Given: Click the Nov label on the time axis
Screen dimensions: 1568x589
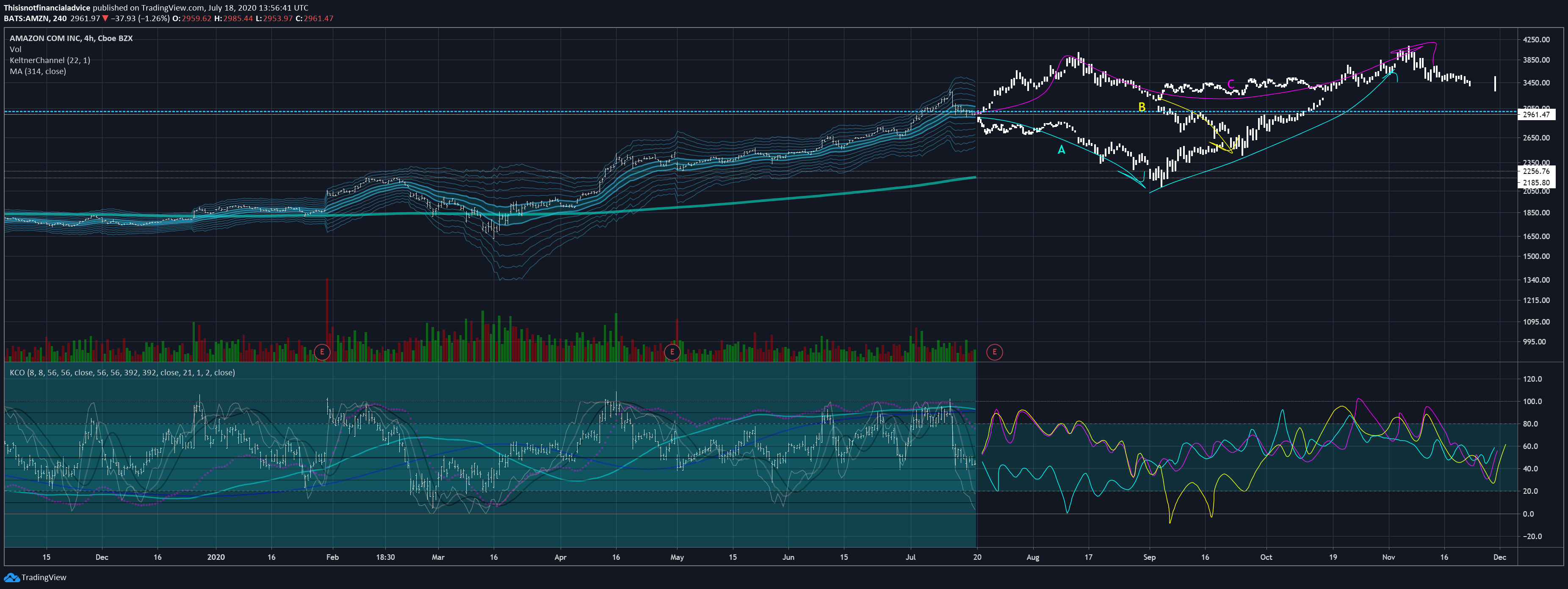Looking at the screenshot, I should click(x=1388, y=557).
